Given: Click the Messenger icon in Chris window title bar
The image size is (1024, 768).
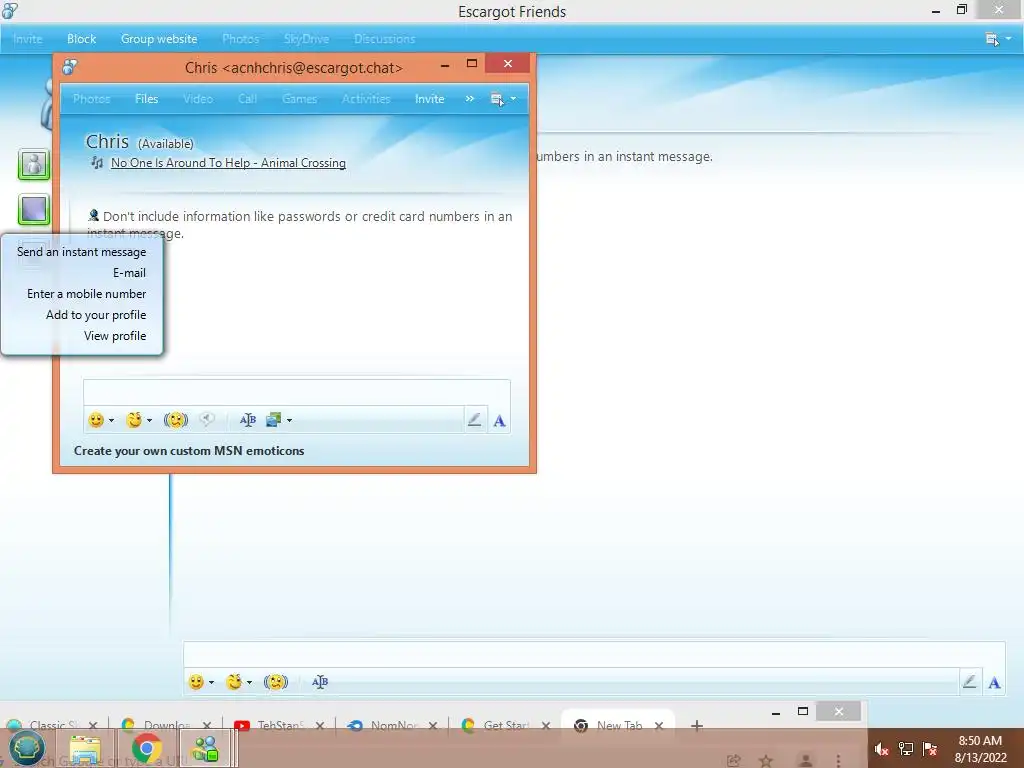Looking at the screenshot, I should pos(70,66).
